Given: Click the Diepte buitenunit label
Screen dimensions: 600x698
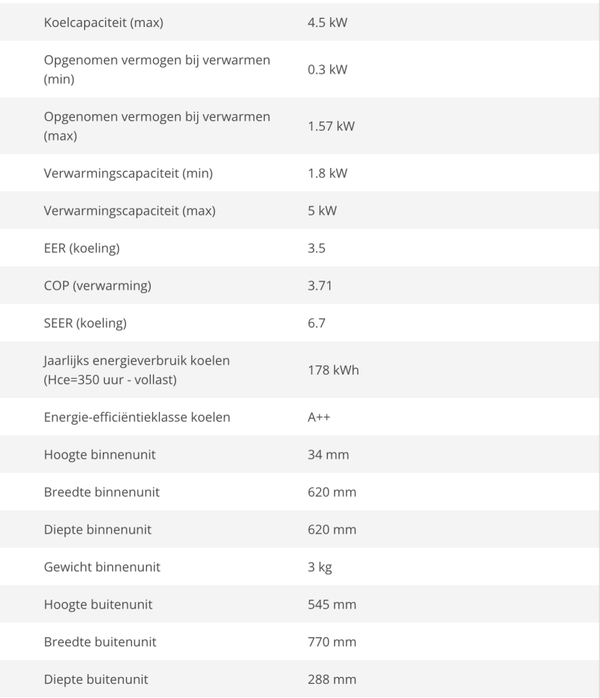Looking at the screenshot, I should [x=96, y=679].
